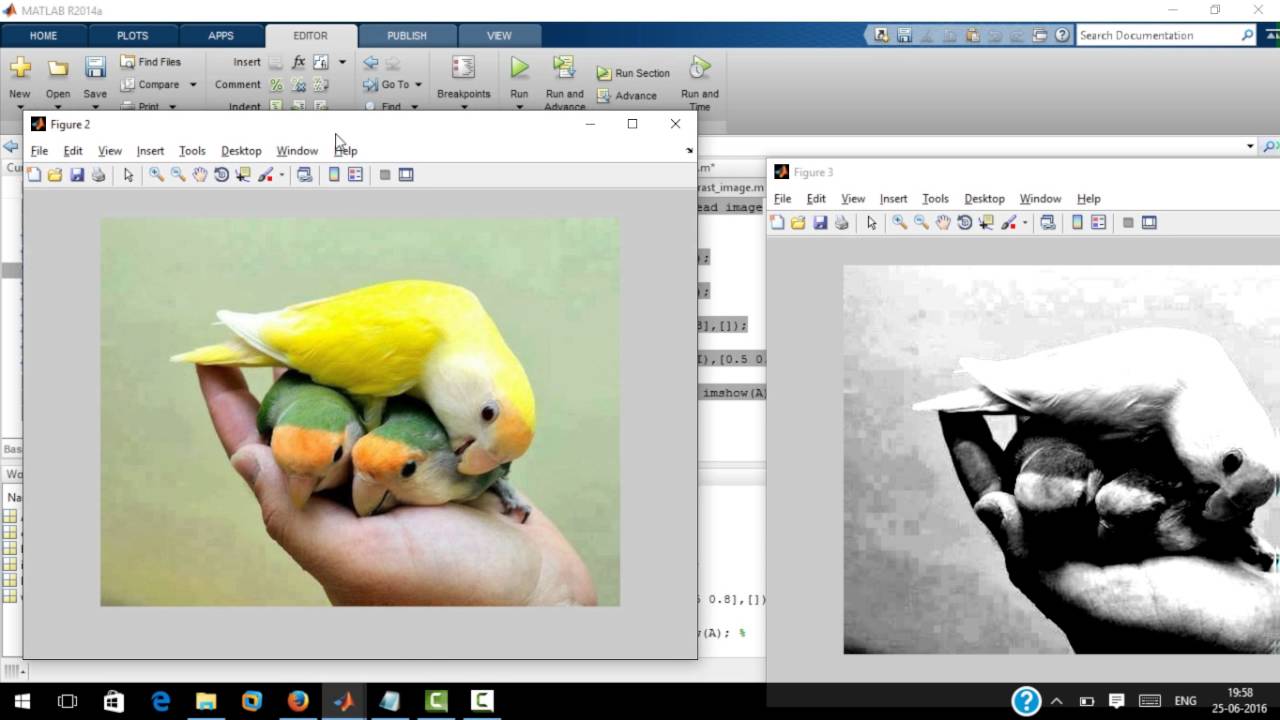The image size is (1280, 720).
Task: Click Save icon in Figure 2 toolbar
Action: (77, 175)
